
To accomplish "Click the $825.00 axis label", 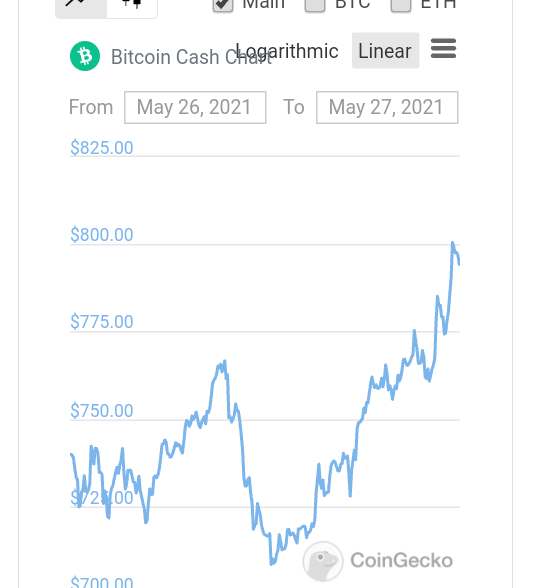I will (102, 147).
